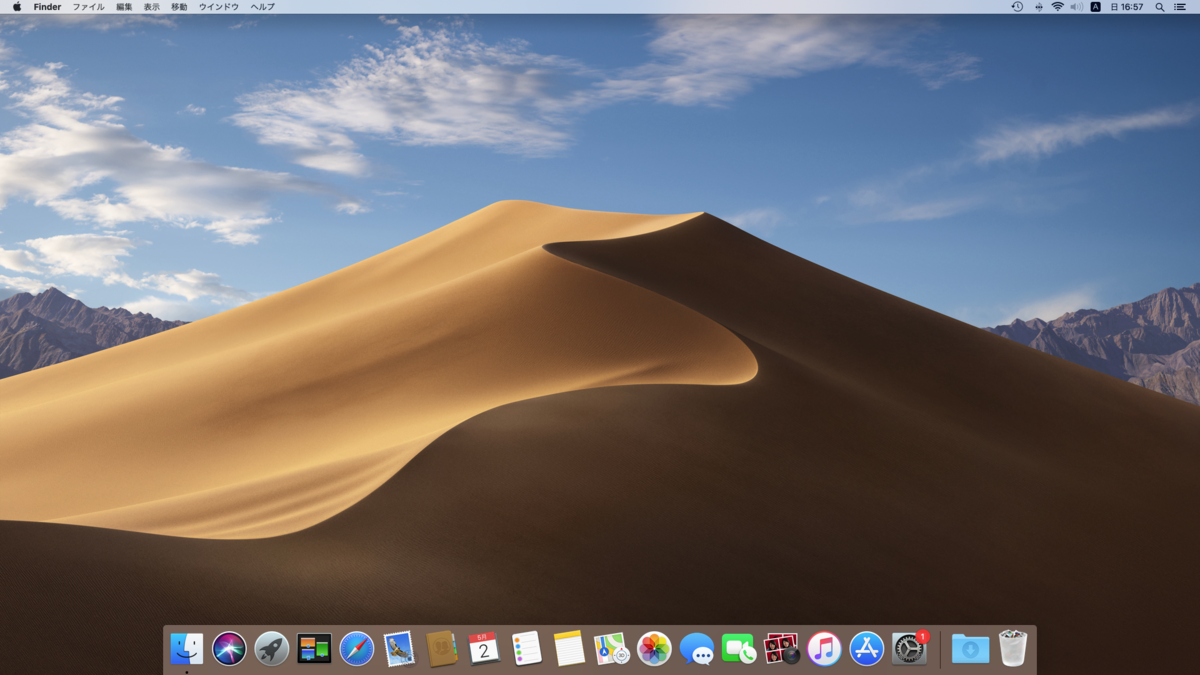Viewport: 1200px width, 675px height.
Task: Open App Store in Dock
Action: (x=866, y=649)
